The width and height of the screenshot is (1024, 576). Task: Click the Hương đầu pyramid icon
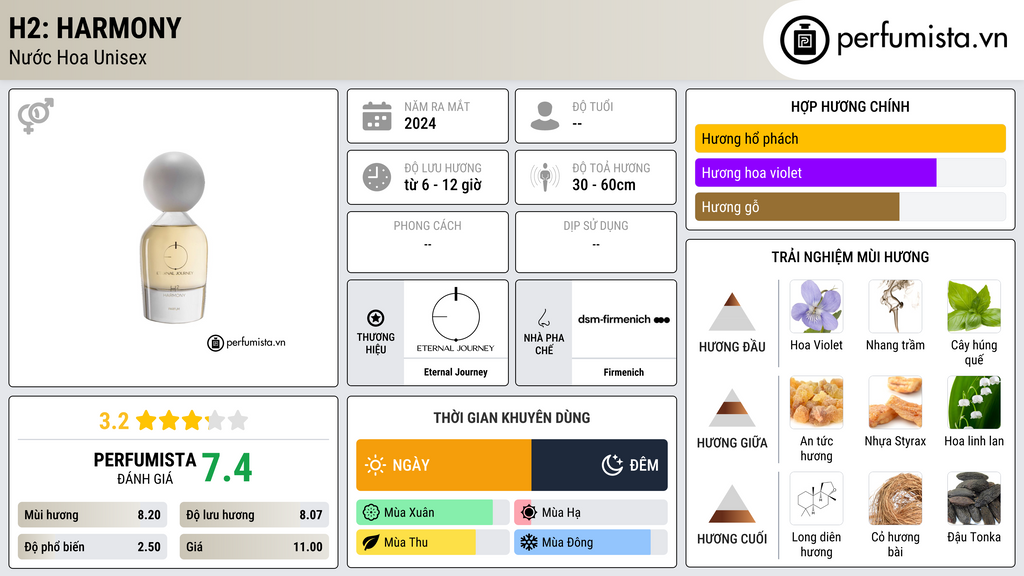click(x=732, y=312)
